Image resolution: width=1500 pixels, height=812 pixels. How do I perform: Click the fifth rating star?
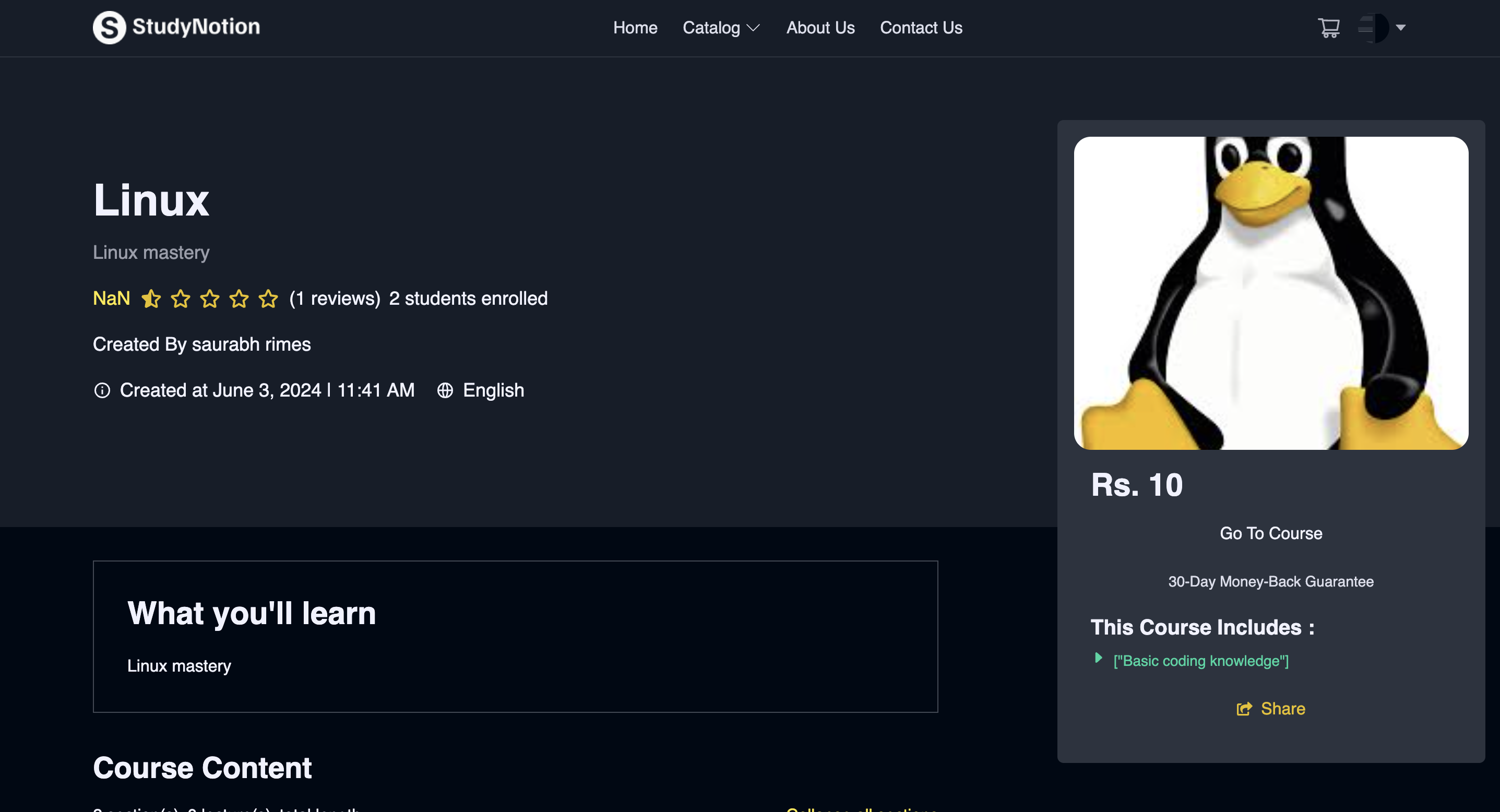pos(268,298)
